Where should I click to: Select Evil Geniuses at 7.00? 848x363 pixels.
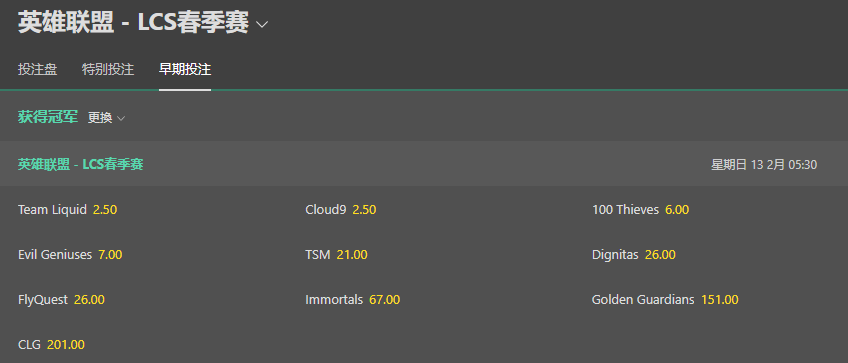tap(70, 255)
